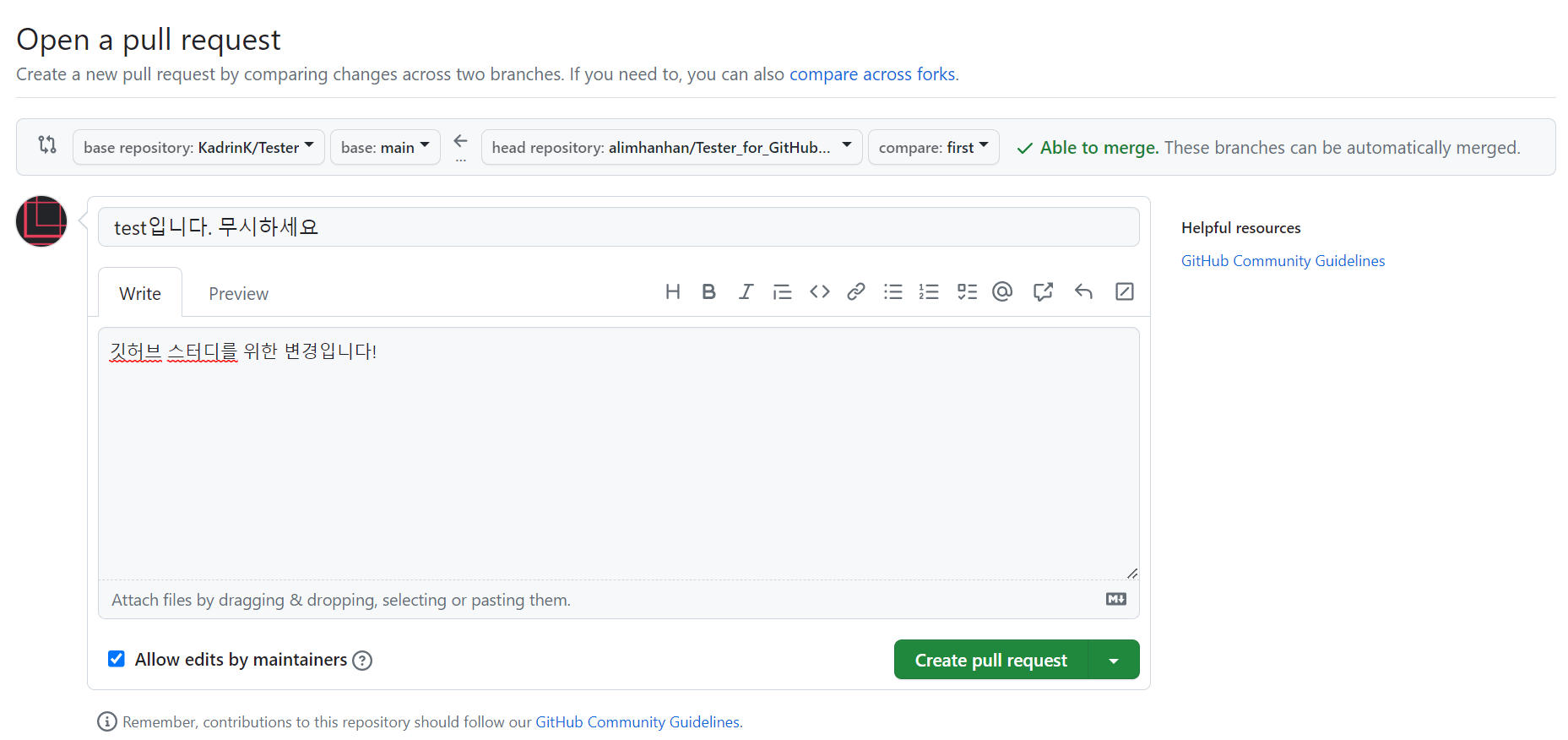Click the Helpful resources heading
This screenshot has height=740, width=1568.
tap(1241, 228)
